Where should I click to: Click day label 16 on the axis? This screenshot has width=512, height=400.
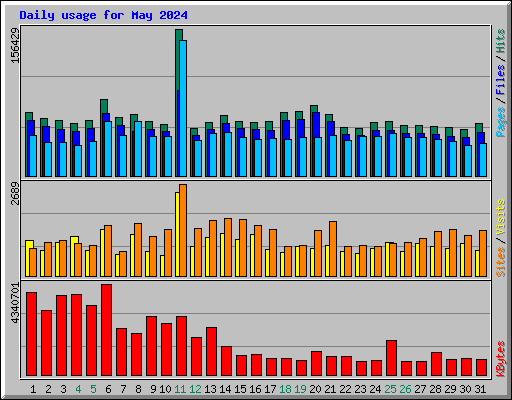tap(255, 389)
